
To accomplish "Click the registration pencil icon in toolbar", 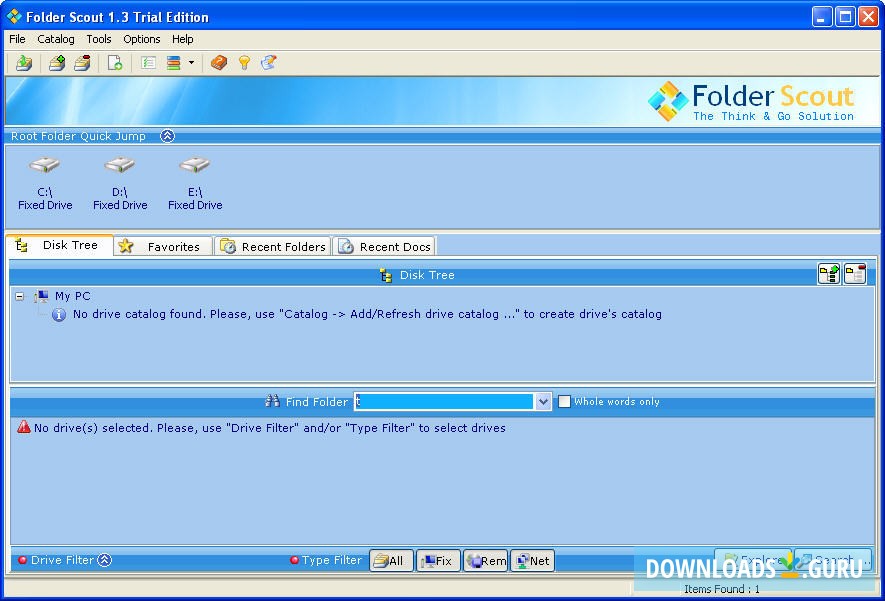I will point(269,63).
